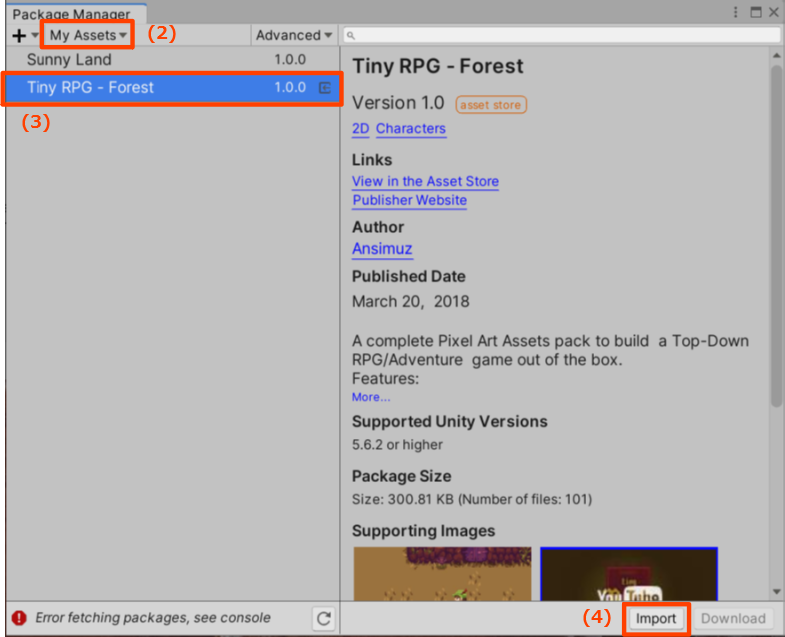Viewport: 785px width, 637px height.
Task: Open the dropdown arrow next to plus icon
Action: (x=35, y=35)
